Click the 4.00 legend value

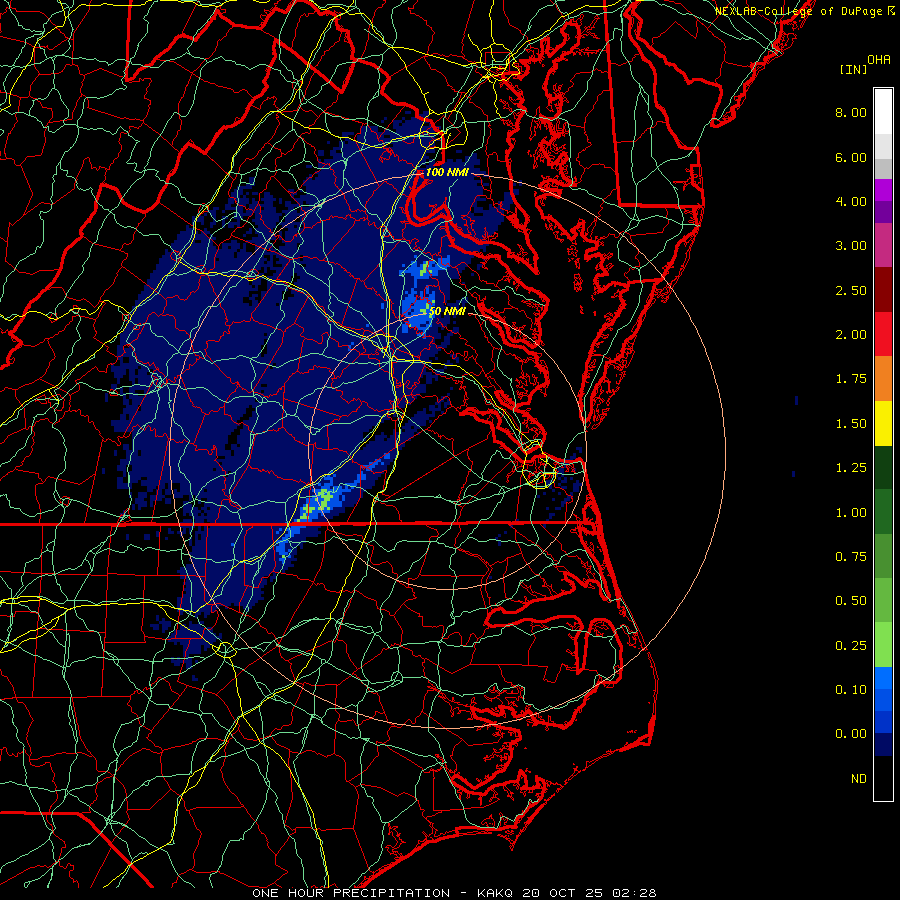[x=851, y=201]
